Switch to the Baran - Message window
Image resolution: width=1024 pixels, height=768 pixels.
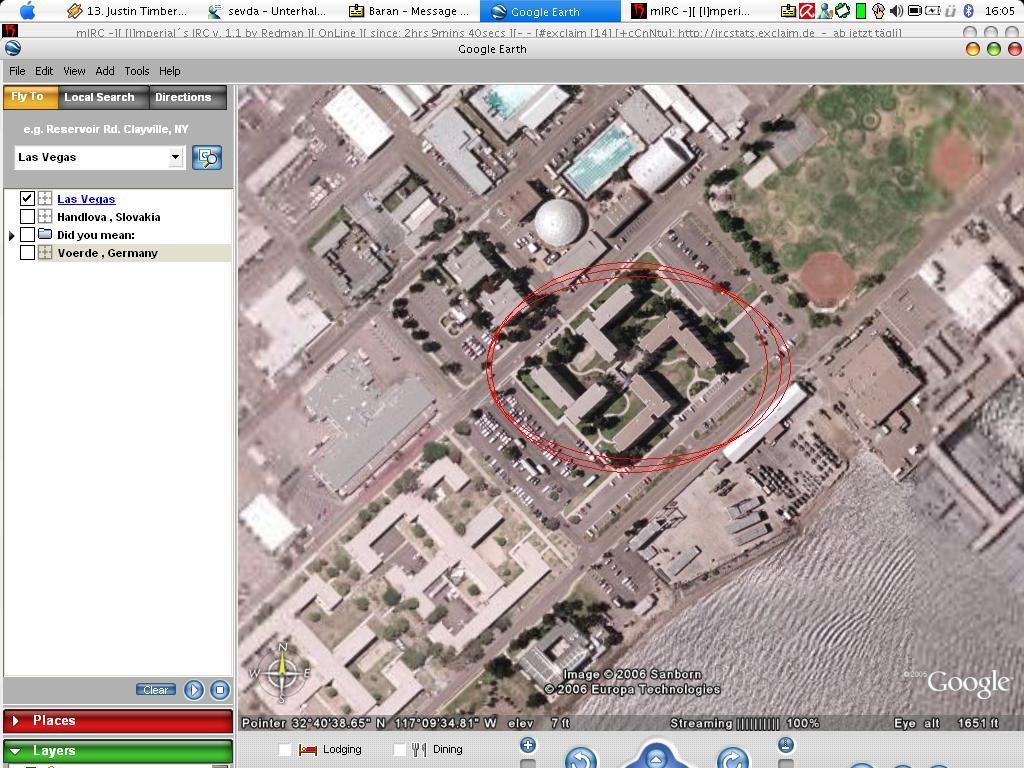pos(410,10)
